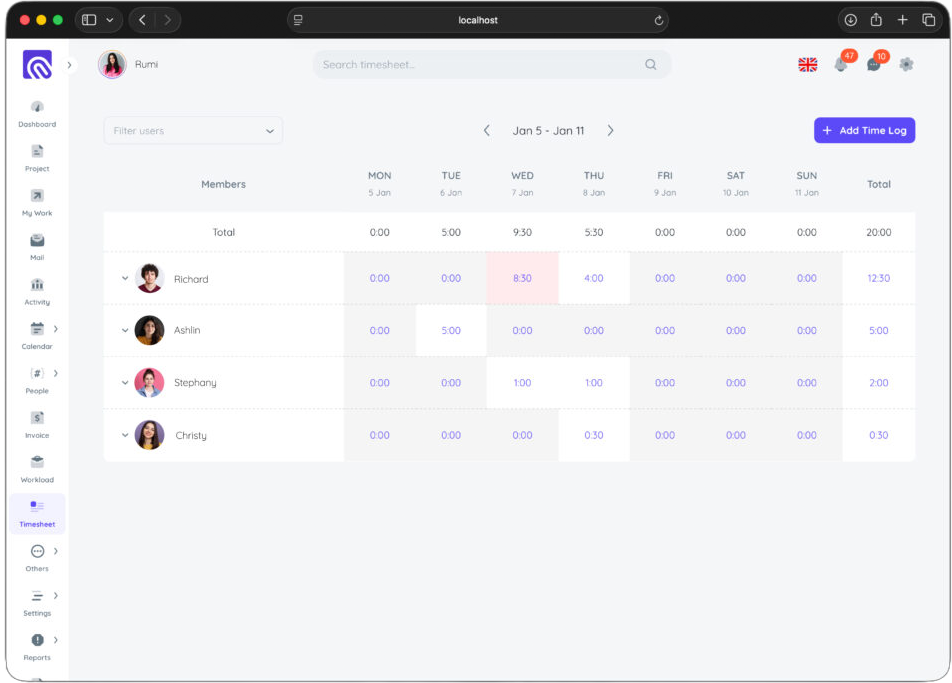Click the browser page reload icon

point(659,20)
